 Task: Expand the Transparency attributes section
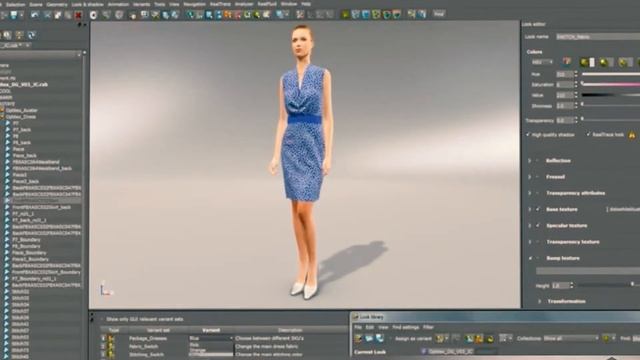coord(530,193)
